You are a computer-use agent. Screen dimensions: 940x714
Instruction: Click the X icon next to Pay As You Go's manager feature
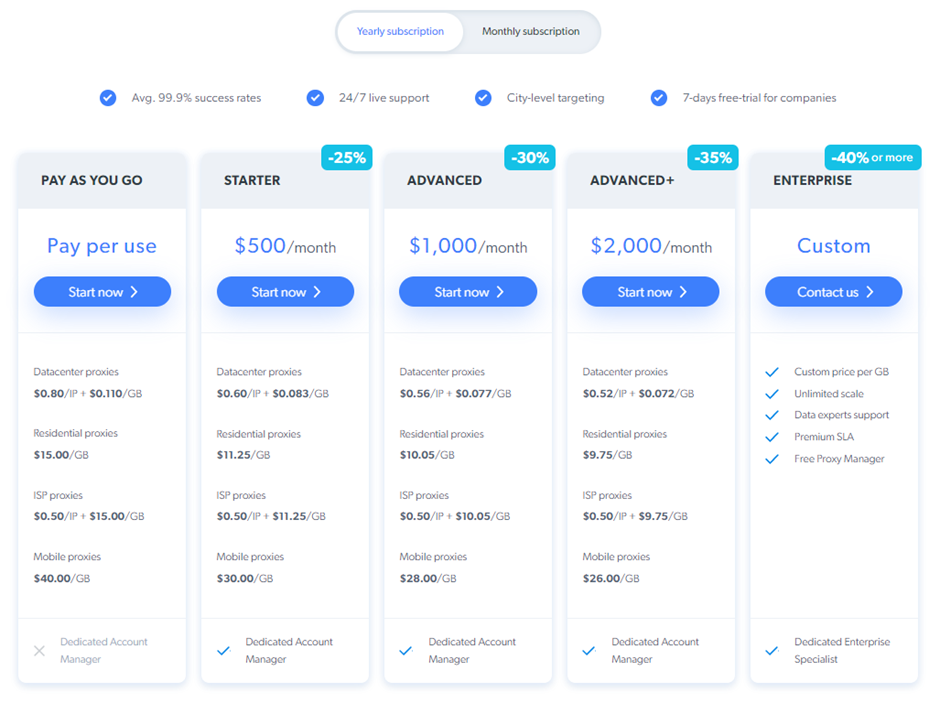point(39,650)
